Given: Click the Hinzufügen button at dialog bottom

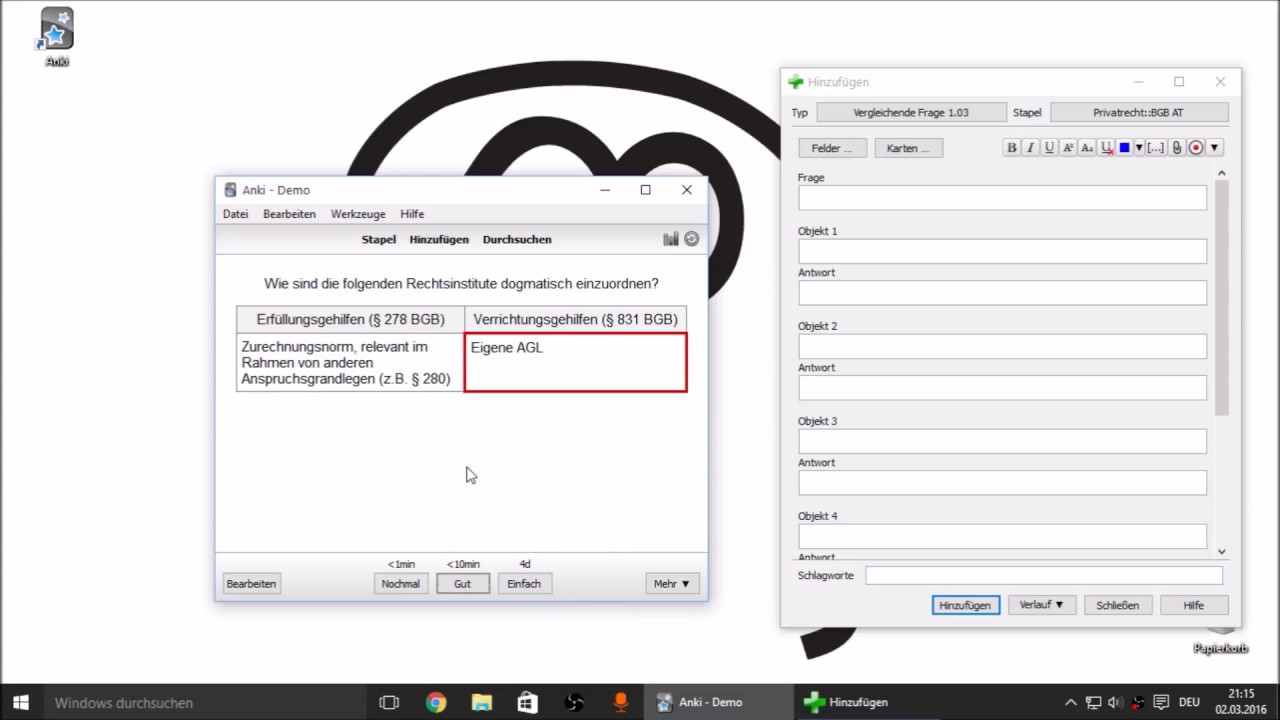Looking at the screenshot, I should coord(965,605).
